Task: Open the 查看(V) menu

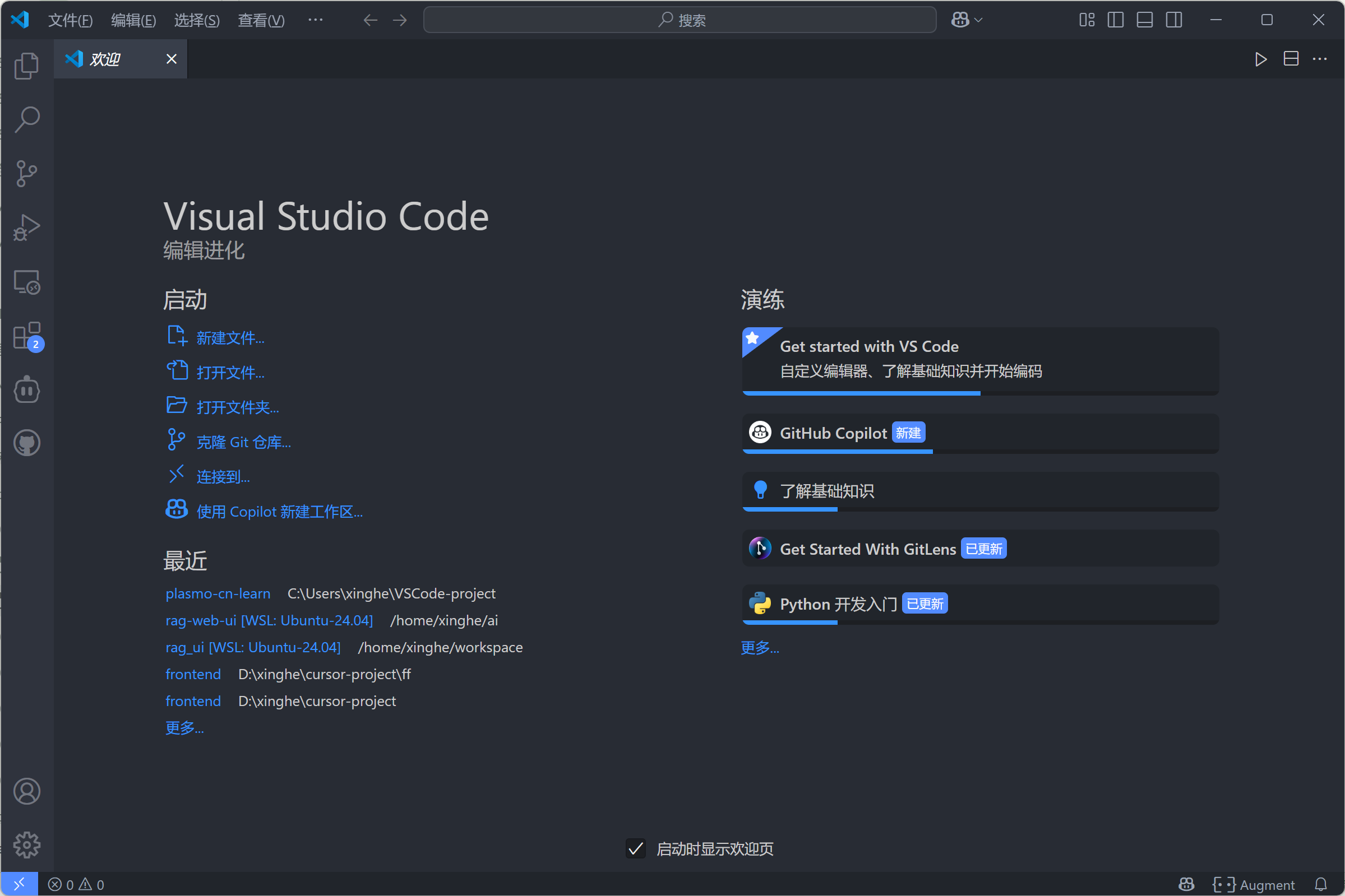Action: 261,21
